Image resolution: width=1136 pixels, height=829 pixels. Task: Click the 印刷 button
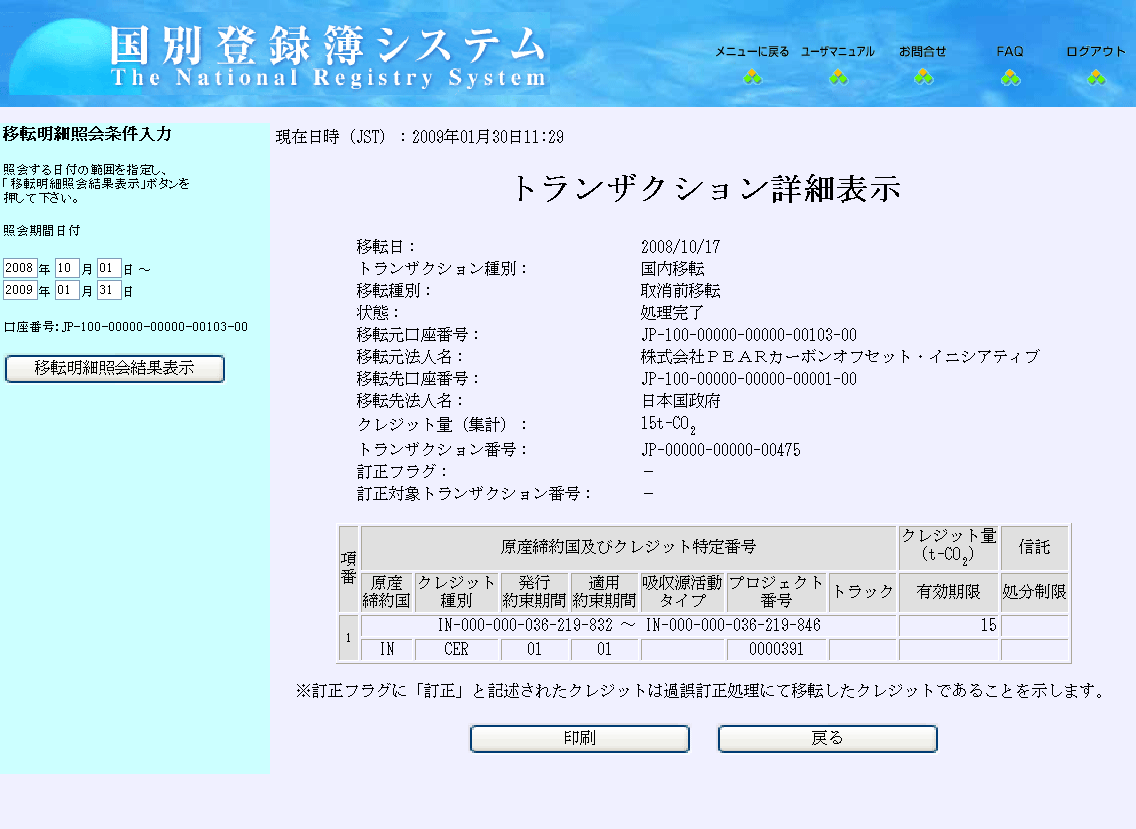[580, 738]
